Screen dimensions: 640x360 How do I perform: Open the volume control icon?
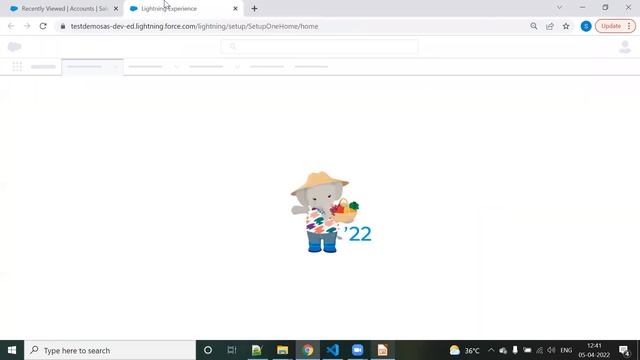click(551, 350)
